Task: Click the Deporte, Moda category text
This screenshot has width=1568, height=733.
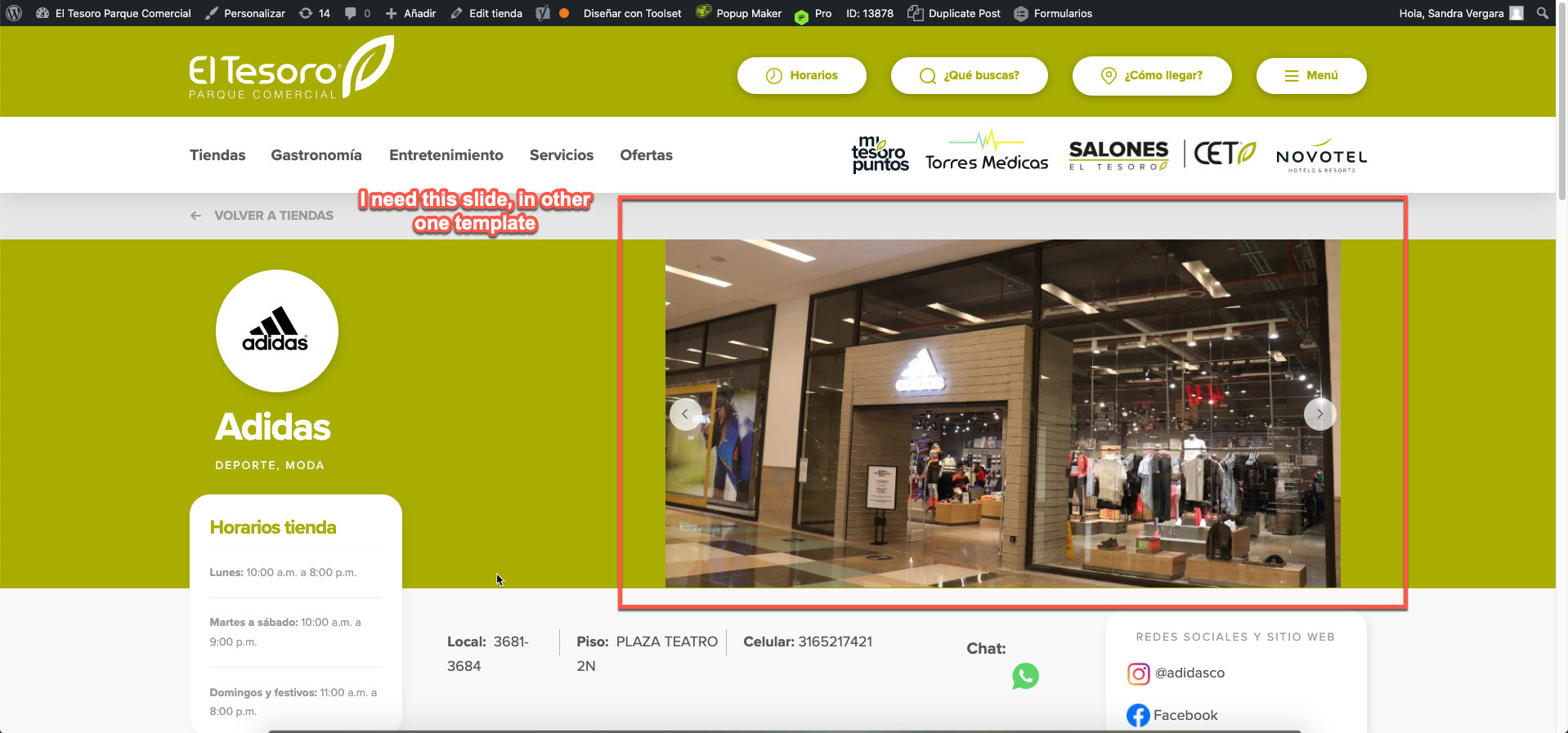Action: point(270,465)
